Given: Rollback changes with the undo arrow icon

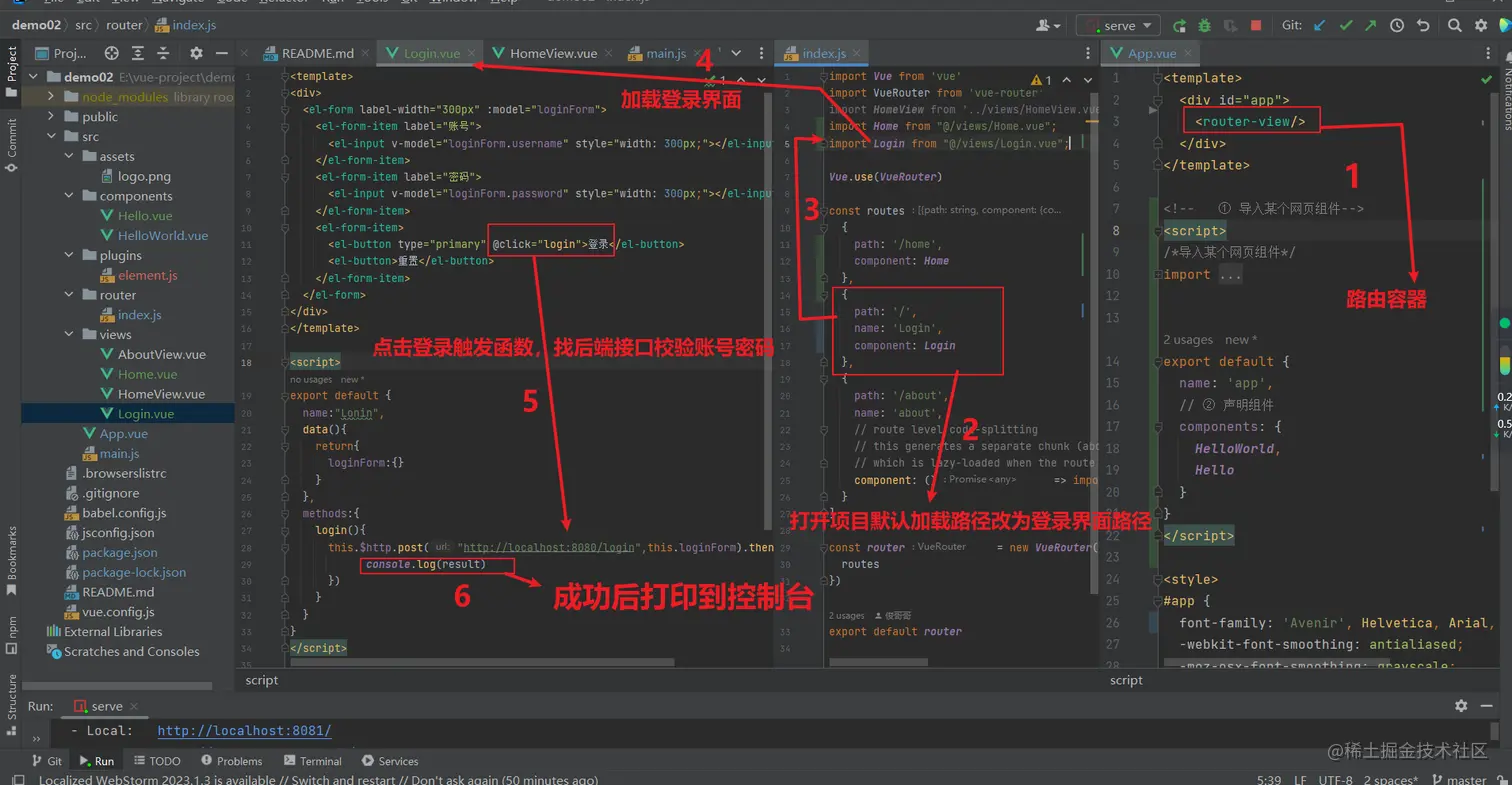Looking at the screenshot, I should click(x=1422, y=26).
